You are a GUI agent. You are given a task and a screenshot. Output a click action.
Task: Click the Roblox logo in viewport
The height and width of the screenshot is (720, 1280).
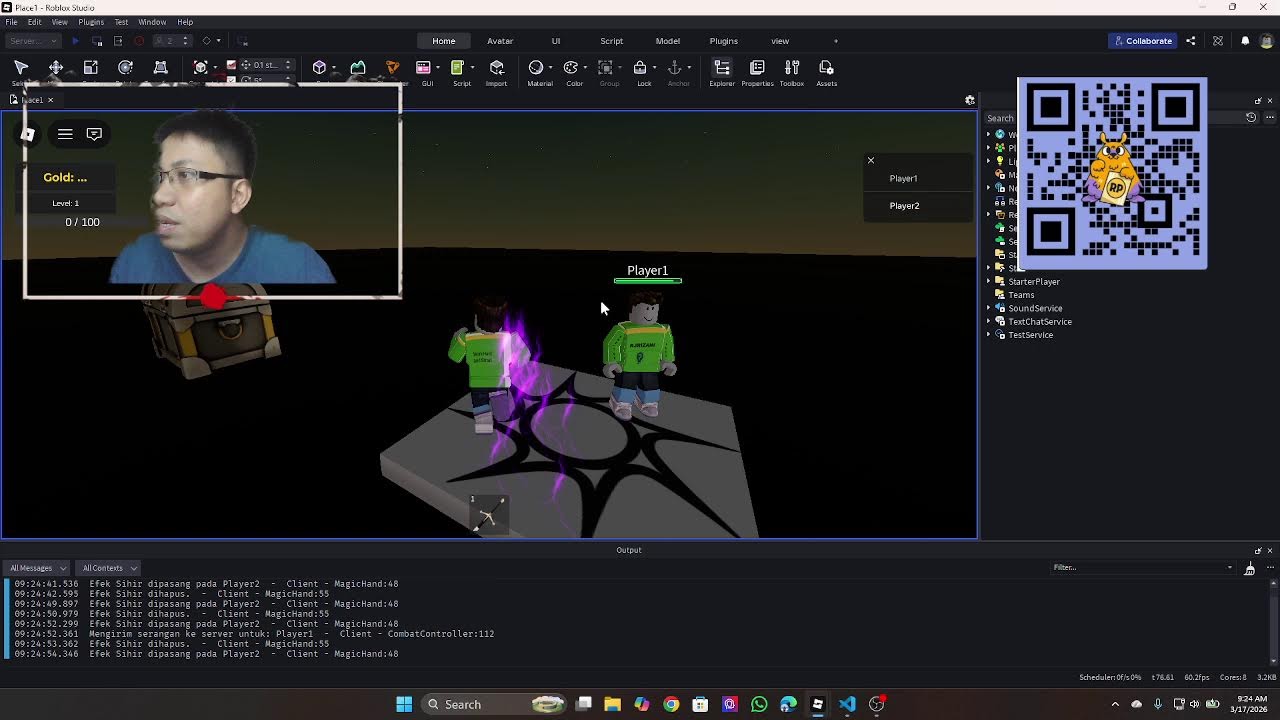point(28,133)
